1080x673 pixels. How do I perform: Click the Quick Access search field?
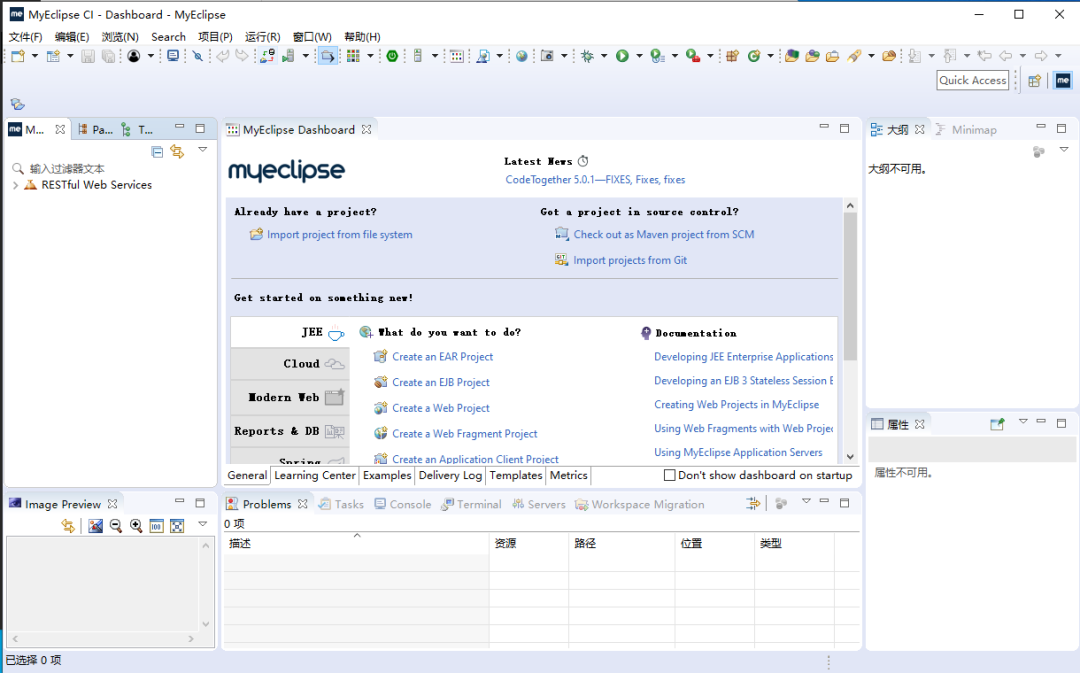coord(973,81)
